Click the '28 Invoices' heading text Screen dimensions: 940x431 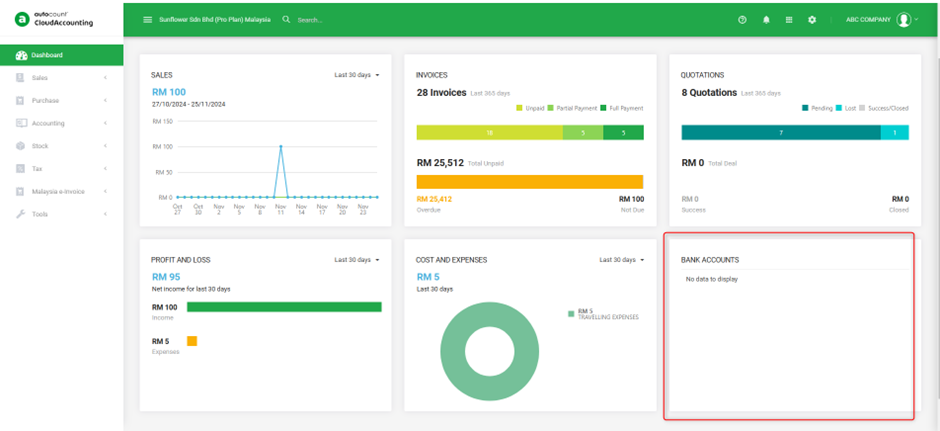(x=441, y=93)
